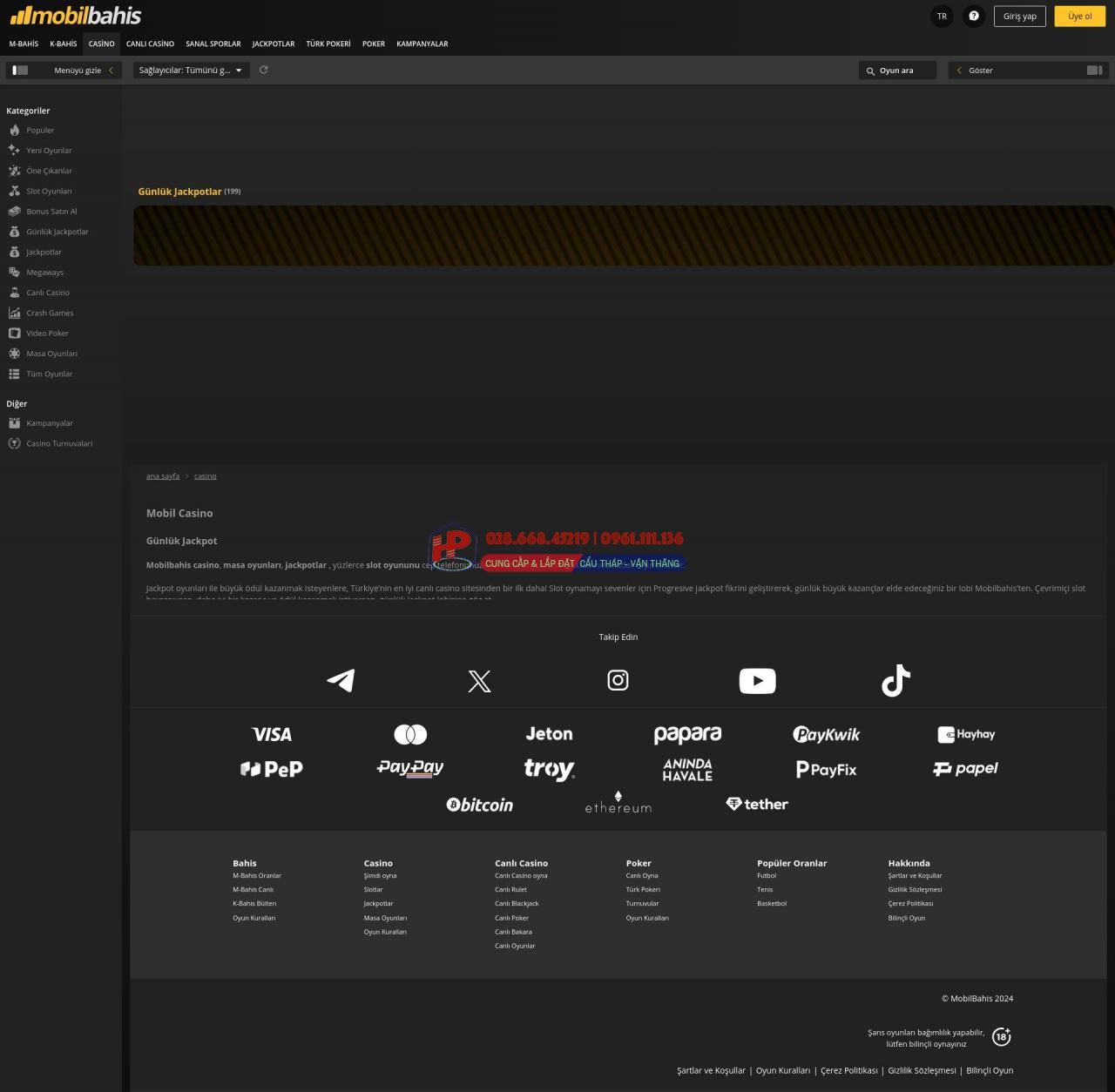1115x1092 pixels.
Task: Click the Tüm Oyunlar list icon
Action: pos(14,374)
